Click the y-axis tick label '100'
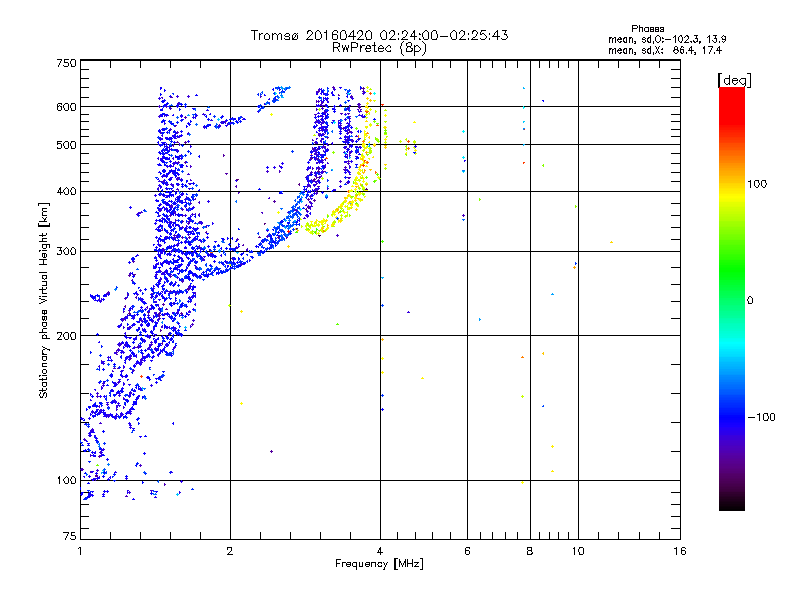 point(66,481)
